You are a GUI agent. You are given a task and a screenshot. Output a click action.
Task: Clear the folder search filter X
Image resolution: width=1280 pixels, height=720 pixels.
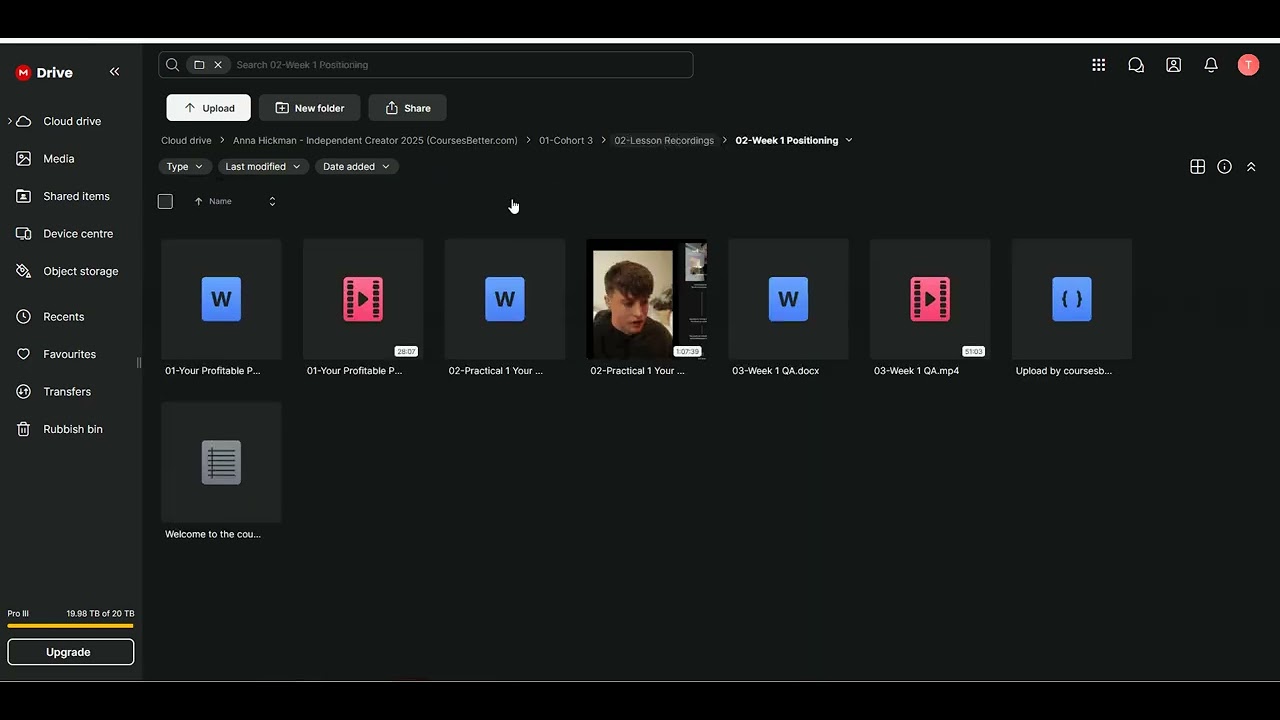218,65
